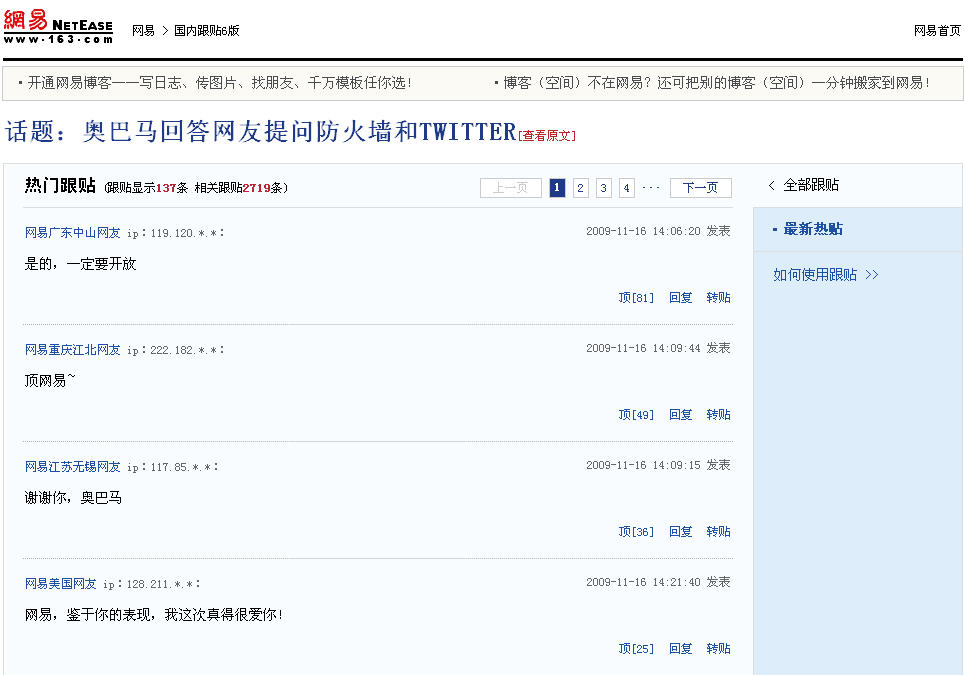Open 查看原文 link beside the topic title
The height and width of the screenshot is (675, 965).
point(547,136)
